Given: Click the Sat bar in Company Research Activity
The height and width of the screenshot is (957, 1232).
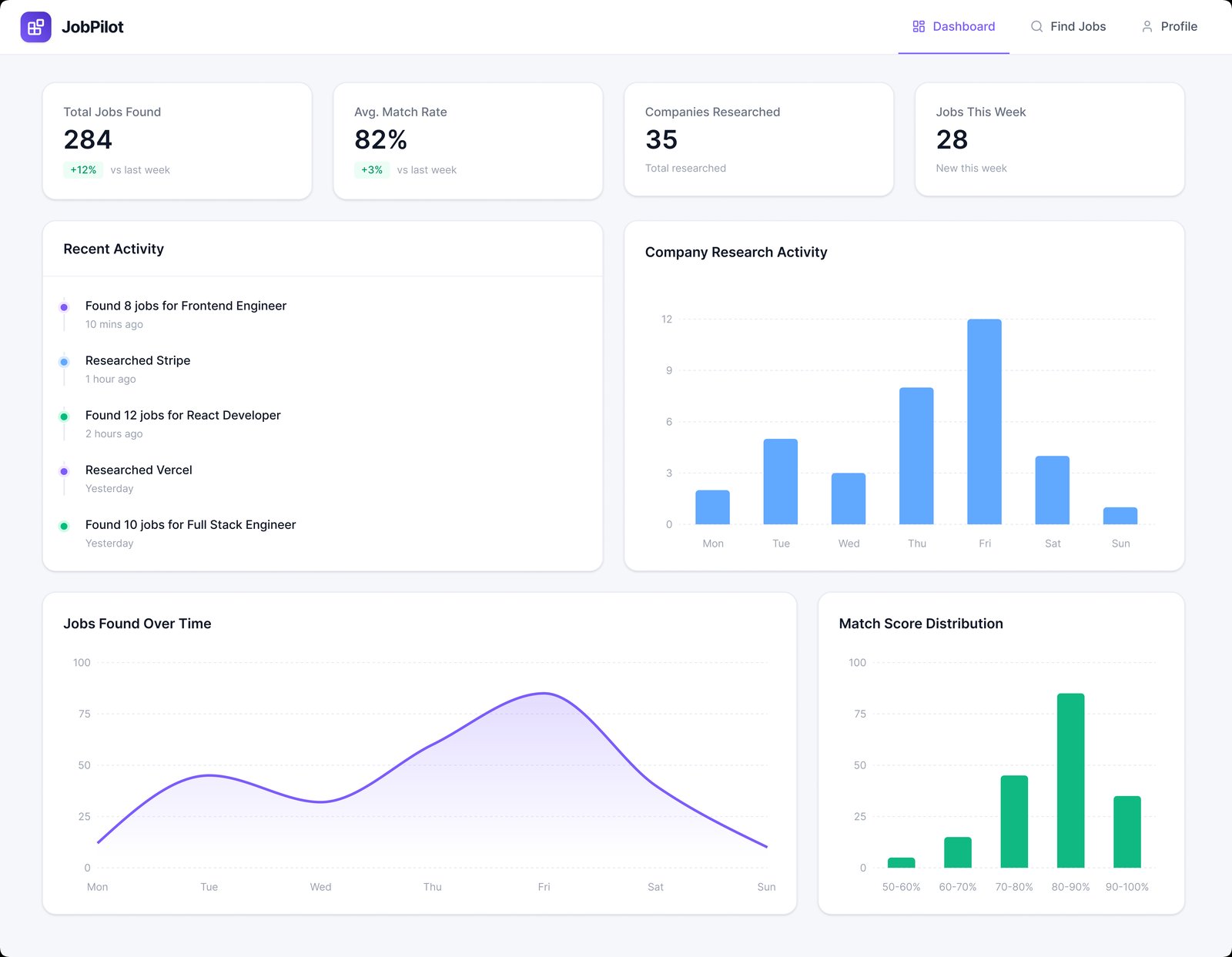Looking at the screenshot, I should click(x=1053, y=490).
